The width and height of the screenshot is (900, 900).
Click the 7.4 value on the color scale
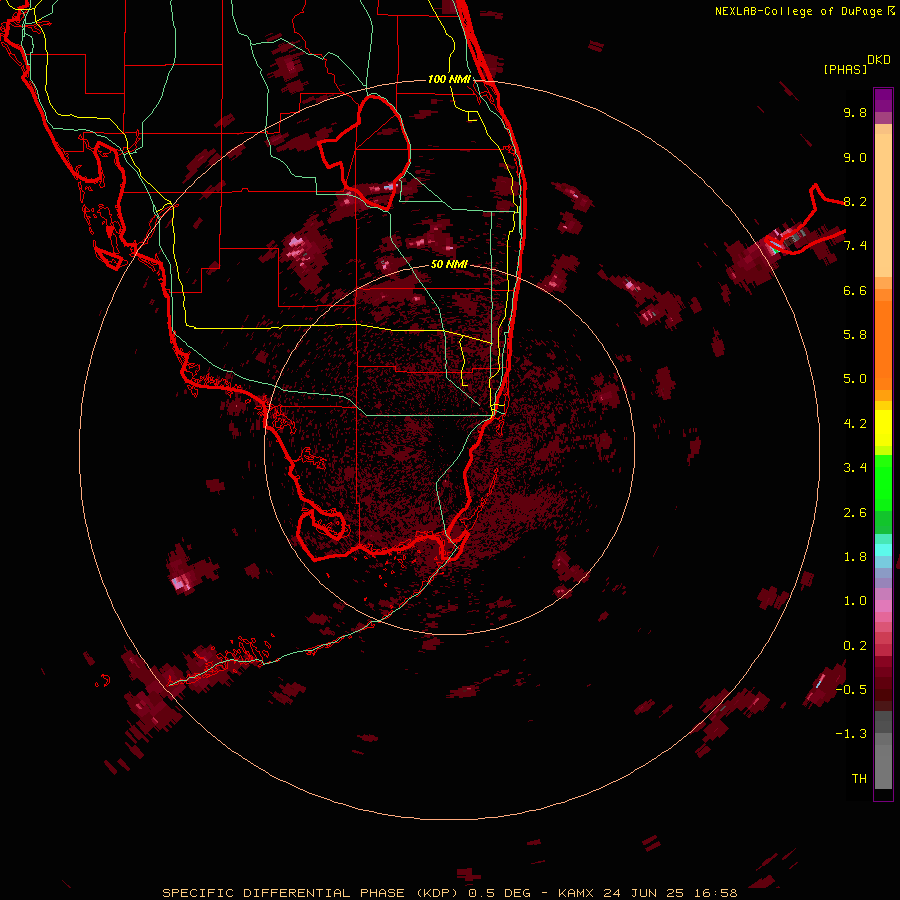(855, 246)
